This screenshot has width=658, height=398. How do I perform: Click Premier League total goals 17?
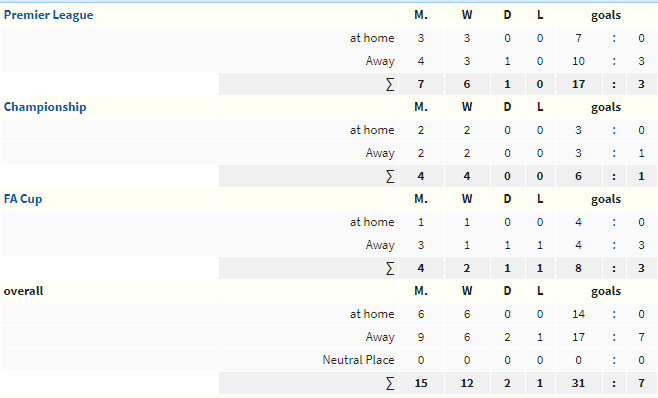[578, 84]
